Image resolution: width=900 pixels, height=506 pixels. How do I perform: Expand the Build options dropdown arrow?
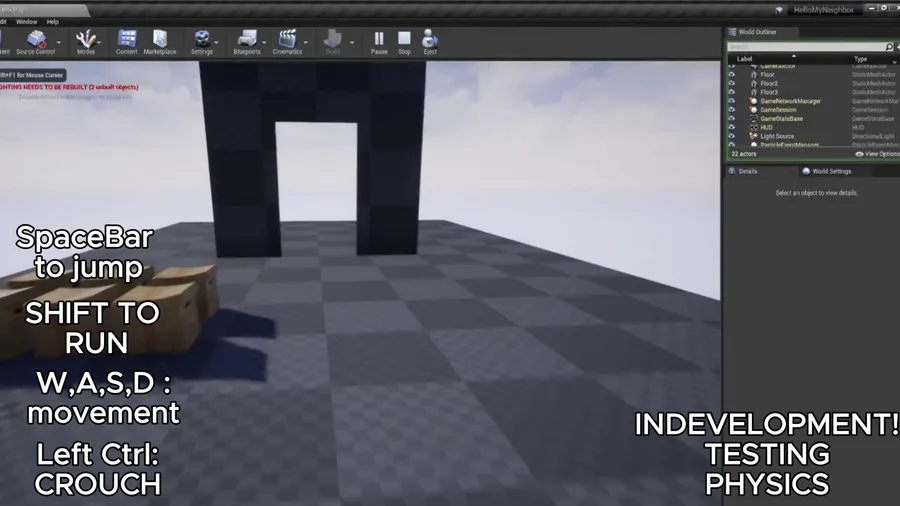[x=352, y=42]
